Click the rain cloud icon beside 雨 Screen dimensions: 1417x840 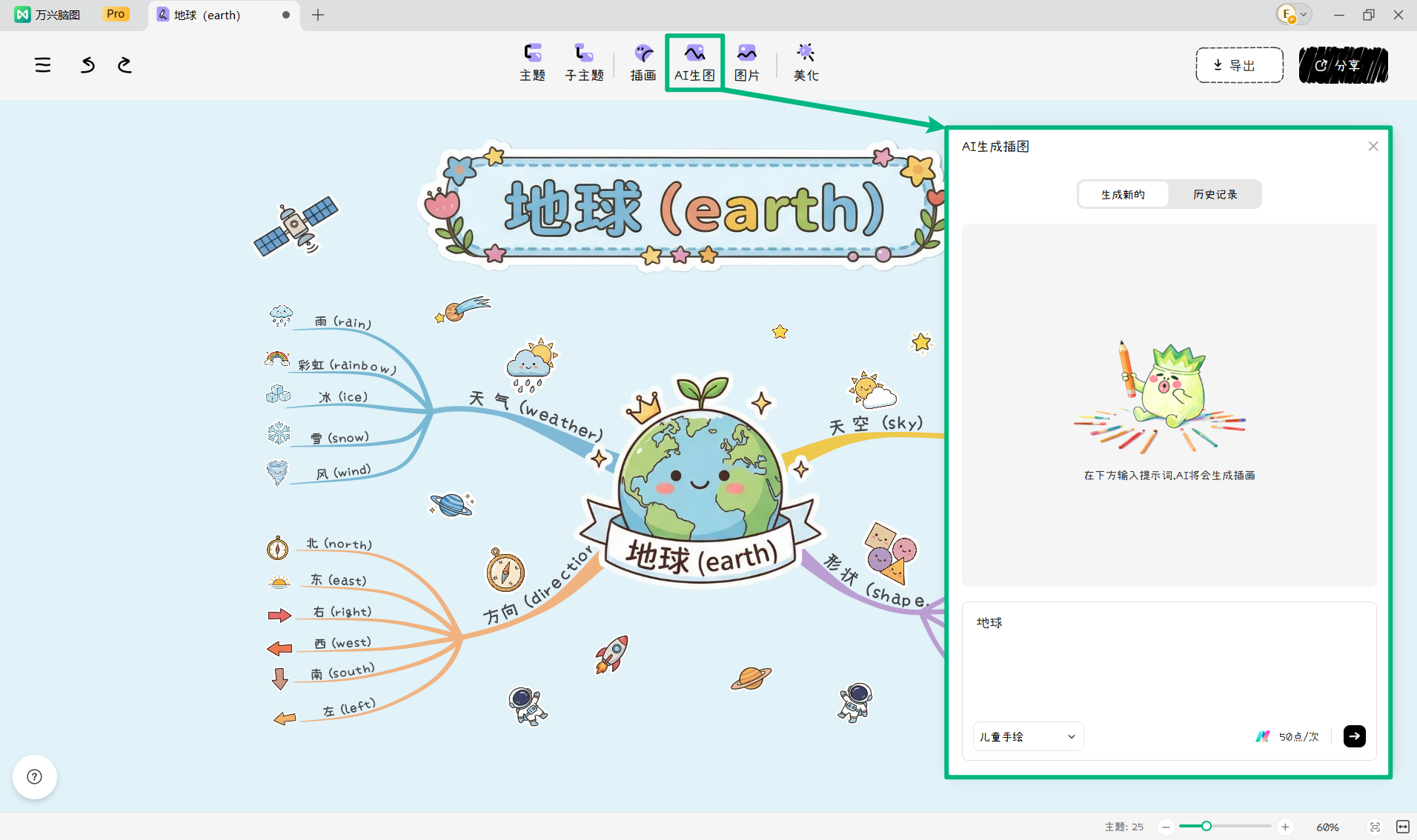[x=281, y=316]
